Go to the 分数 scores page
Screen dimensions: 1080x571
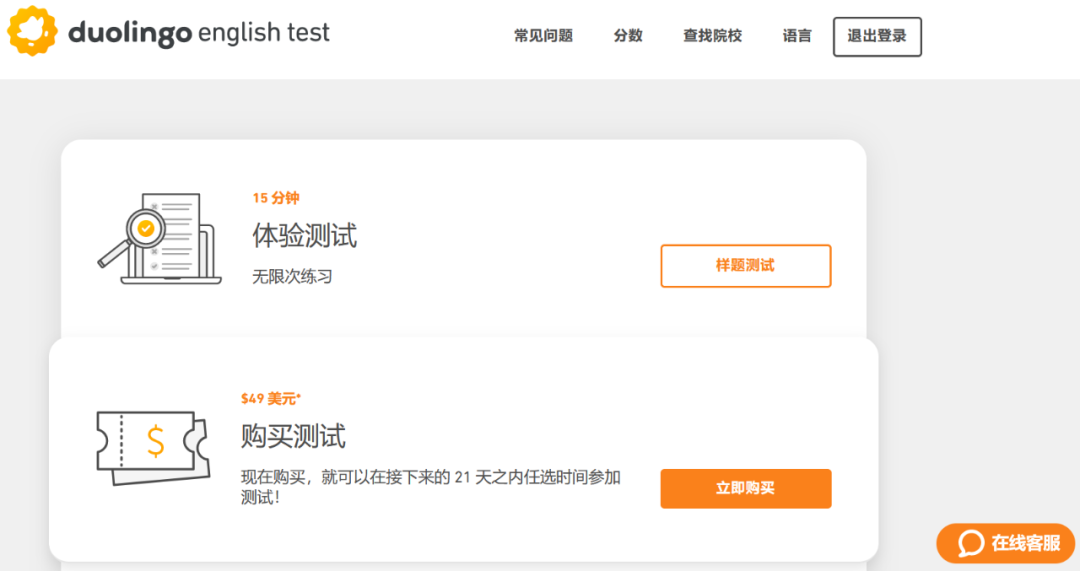pyautogui.click(x=628, y=36)
